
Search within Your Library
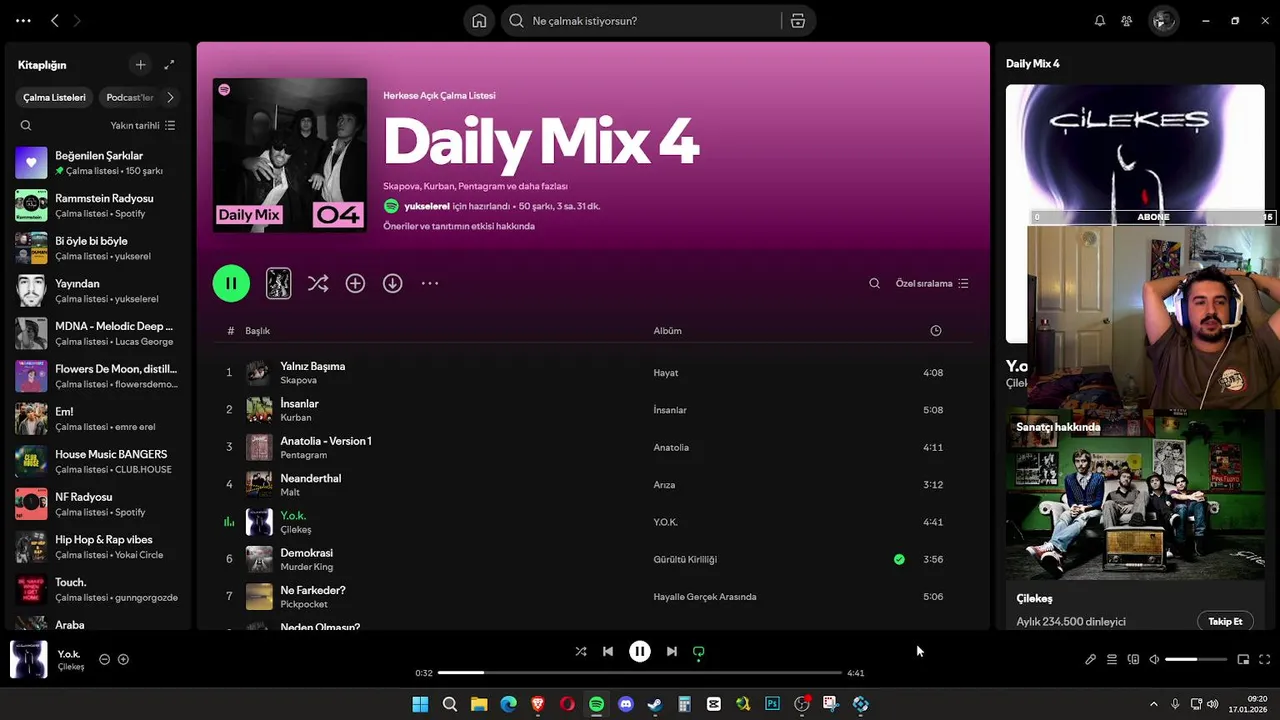pos(26,126)
